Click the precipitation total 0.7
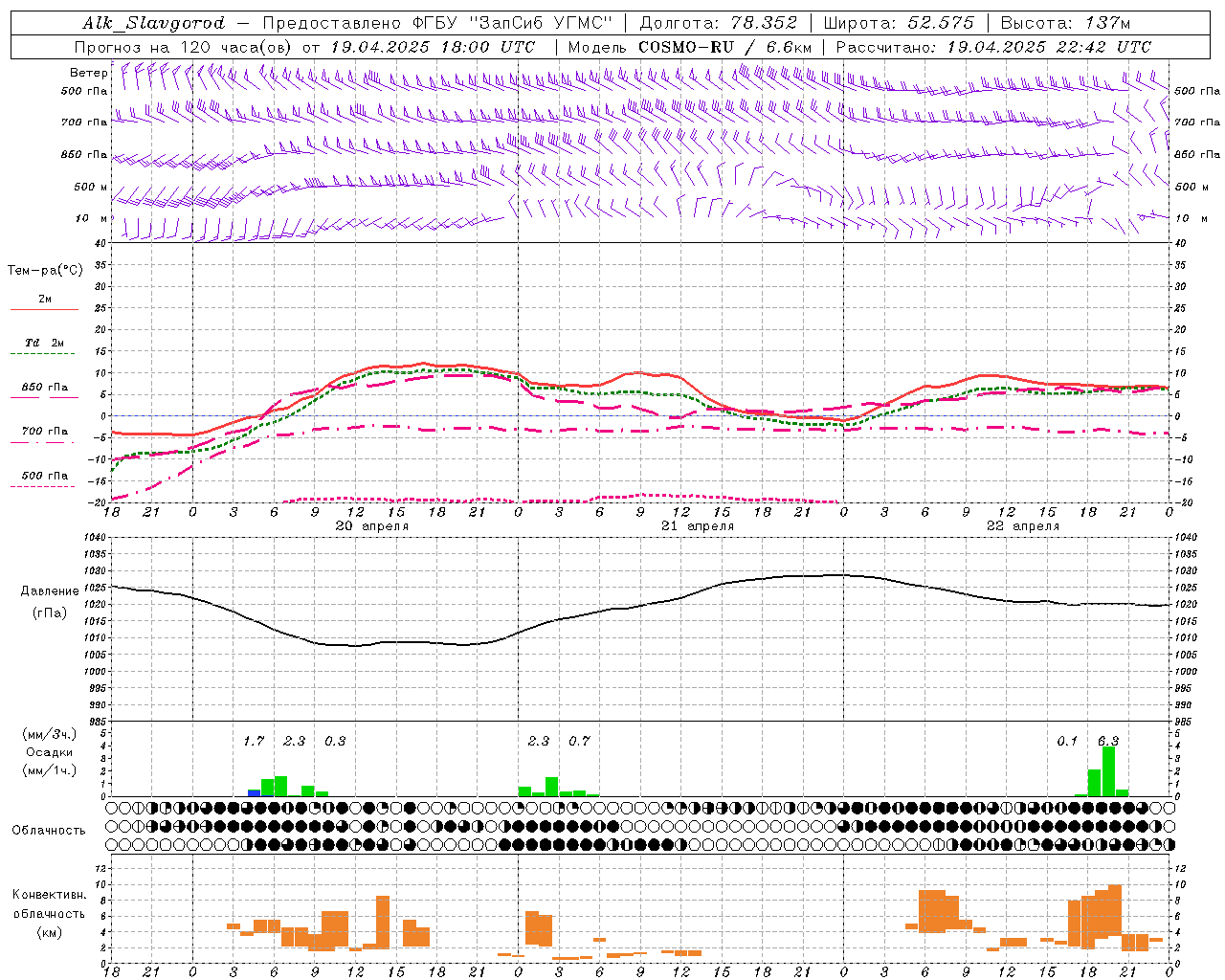 pos(579,742)
